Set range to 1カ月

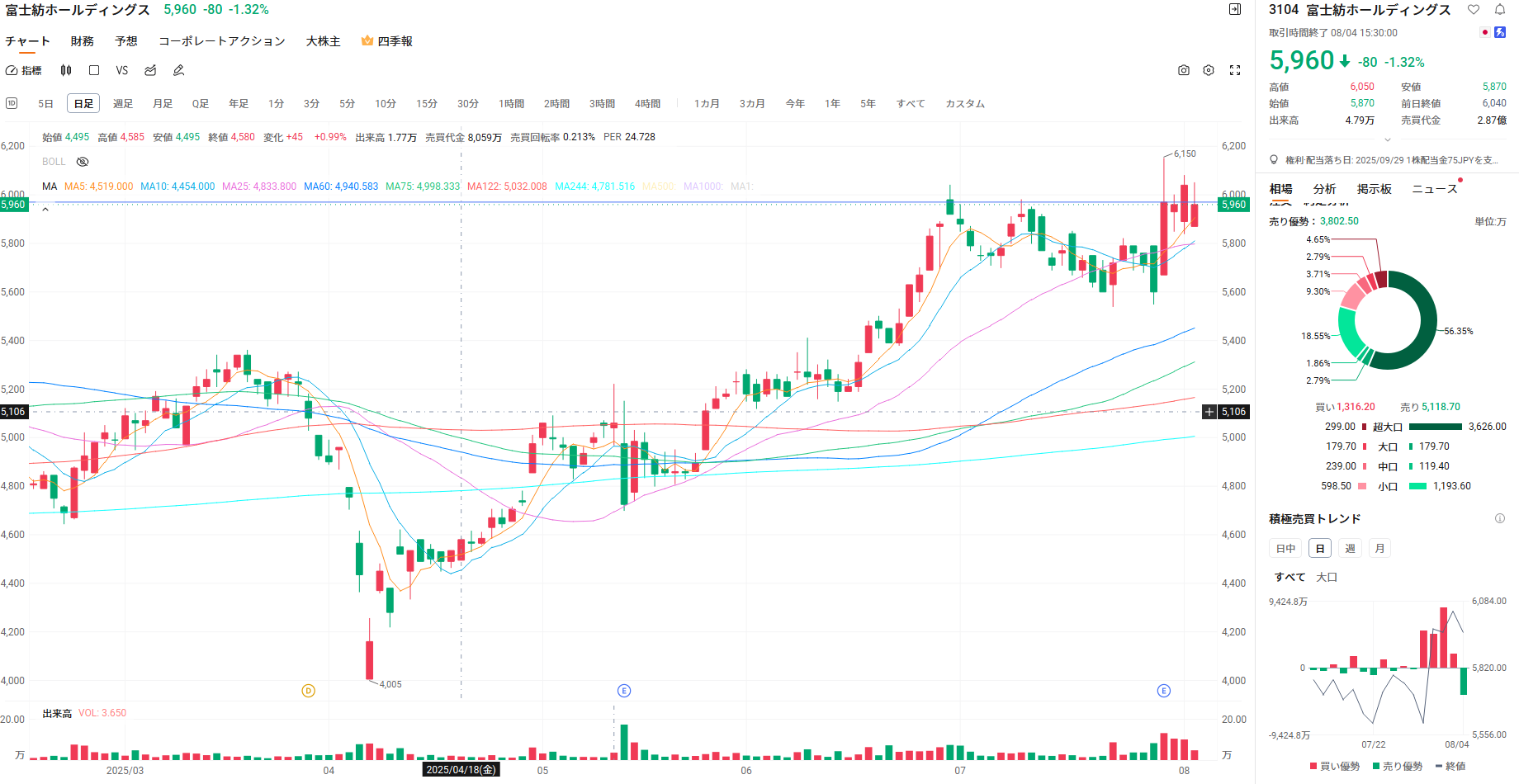point(707,103)
